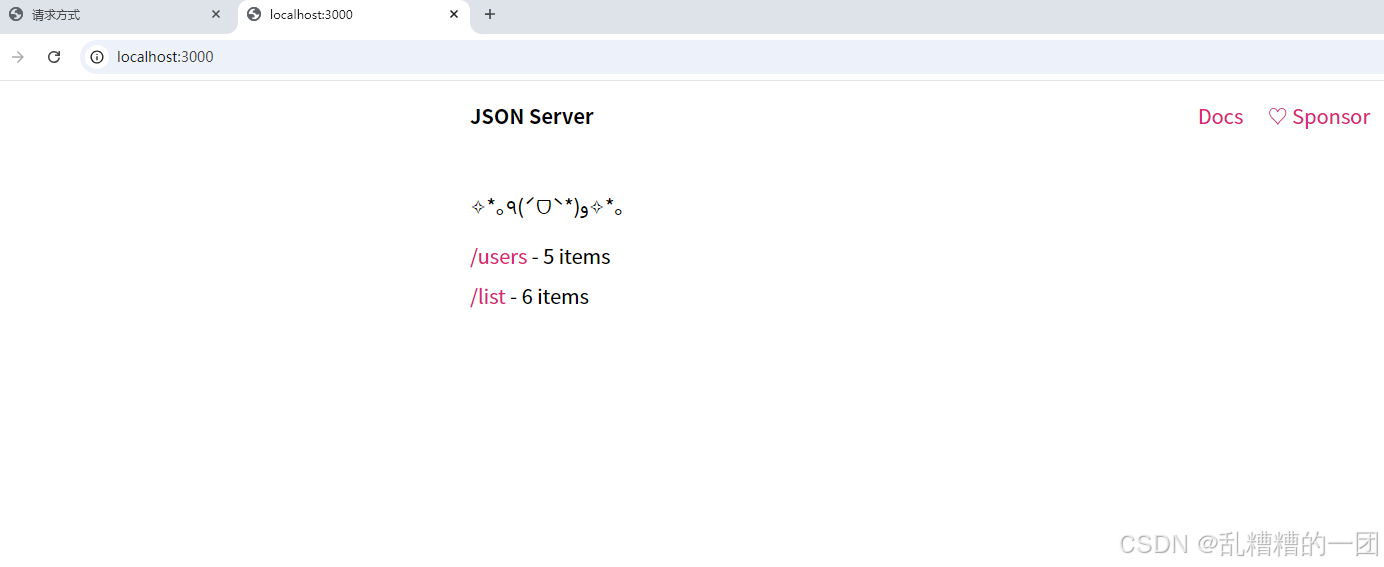This screenshot has width=1384, height=567.
Task: Open the Sponsor link
Action: (1319, 117)
